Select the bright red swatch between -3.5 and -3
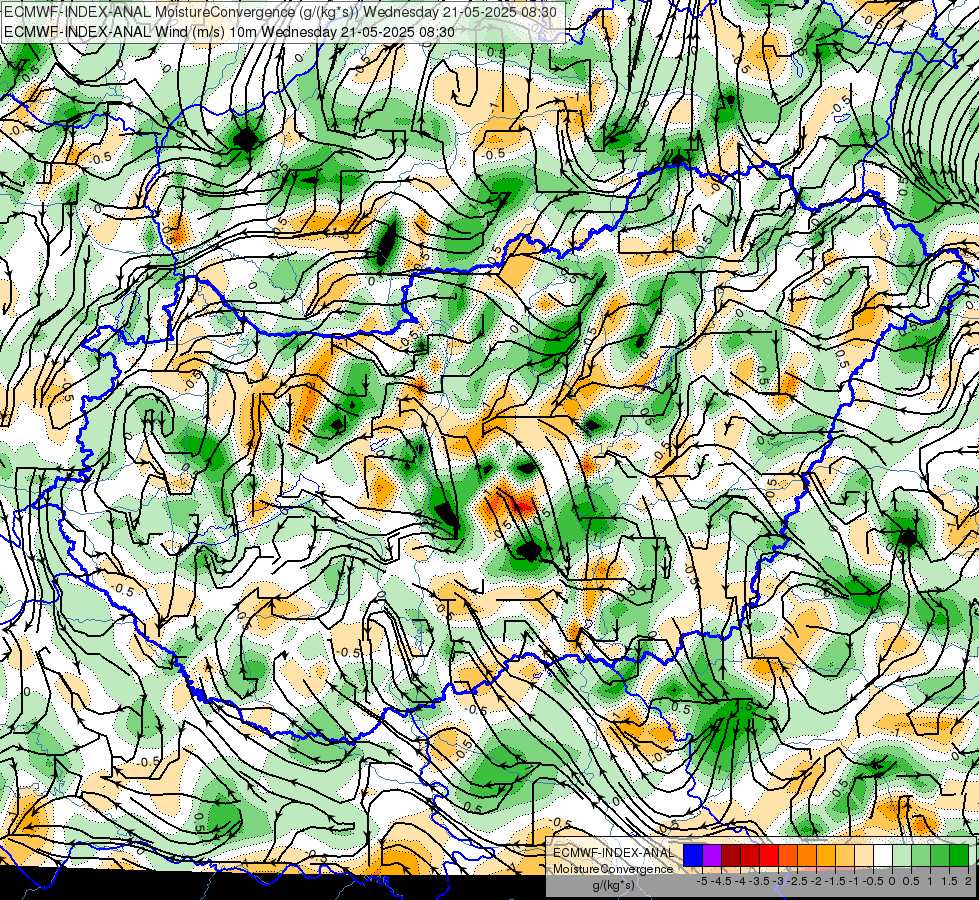This screenshot has width=979, height=900. point(769,856)
